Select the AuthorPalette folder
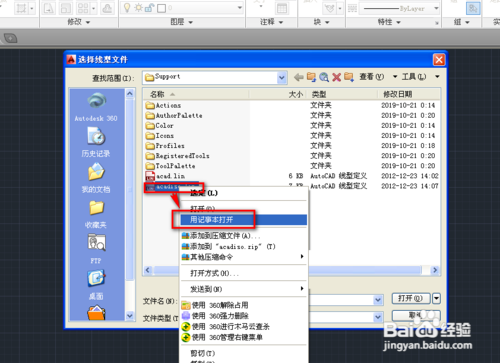This screenshot has width=500, height=363. coord(174,116)
